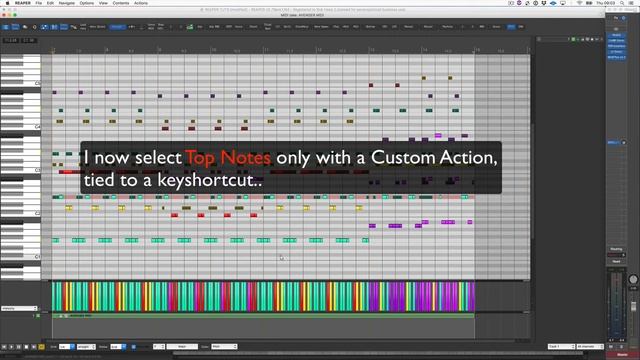Open macOS Spotlight search
The width and height of the screenshot is (640, 360).
point(622,3)
